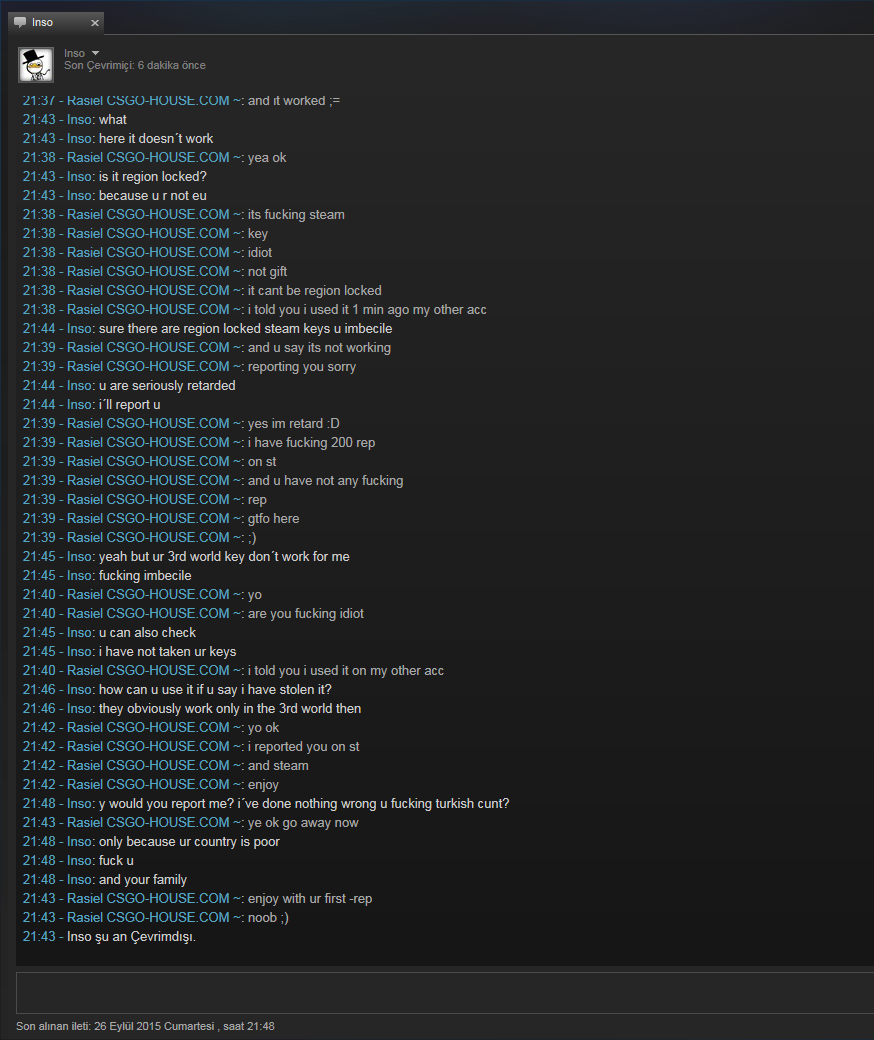Click the chat bubble icon on the Inso tab

[21, 23]
